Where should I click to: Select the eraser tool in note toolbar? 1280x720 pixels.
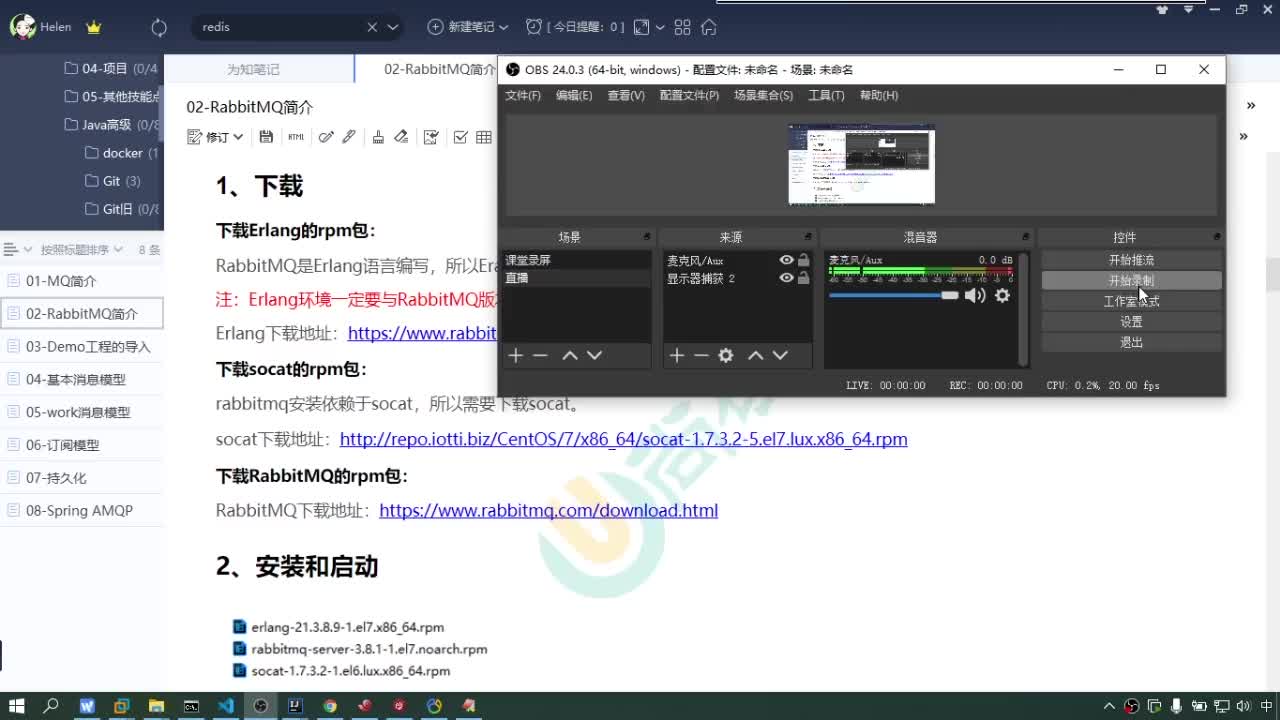[x=401, y=137]
